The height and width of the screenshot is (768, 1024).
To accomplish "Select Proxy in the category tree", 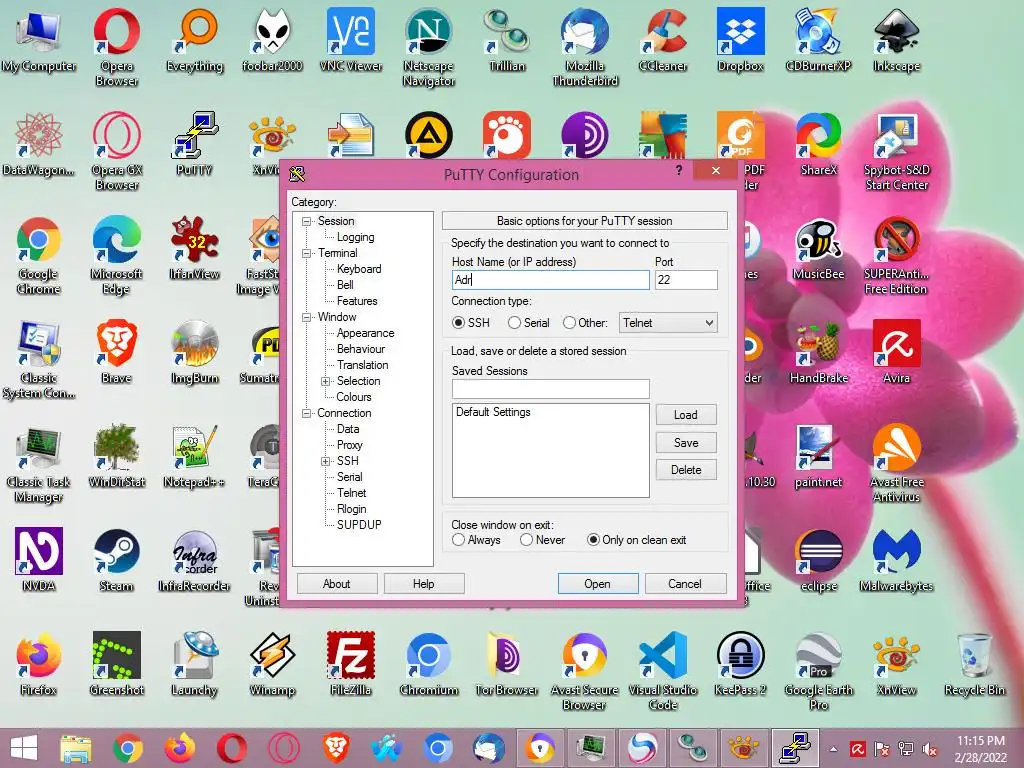I will 349,445.
